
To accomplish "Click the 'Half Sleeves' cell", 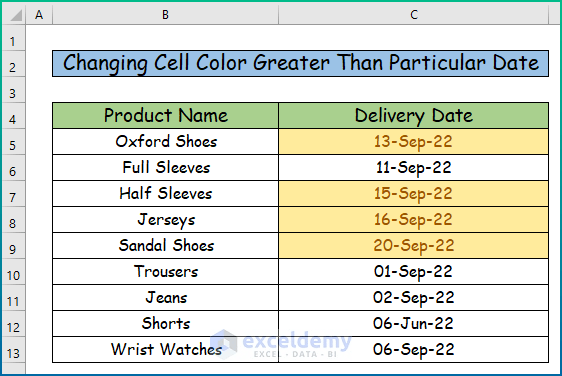I will pos(165,194).
